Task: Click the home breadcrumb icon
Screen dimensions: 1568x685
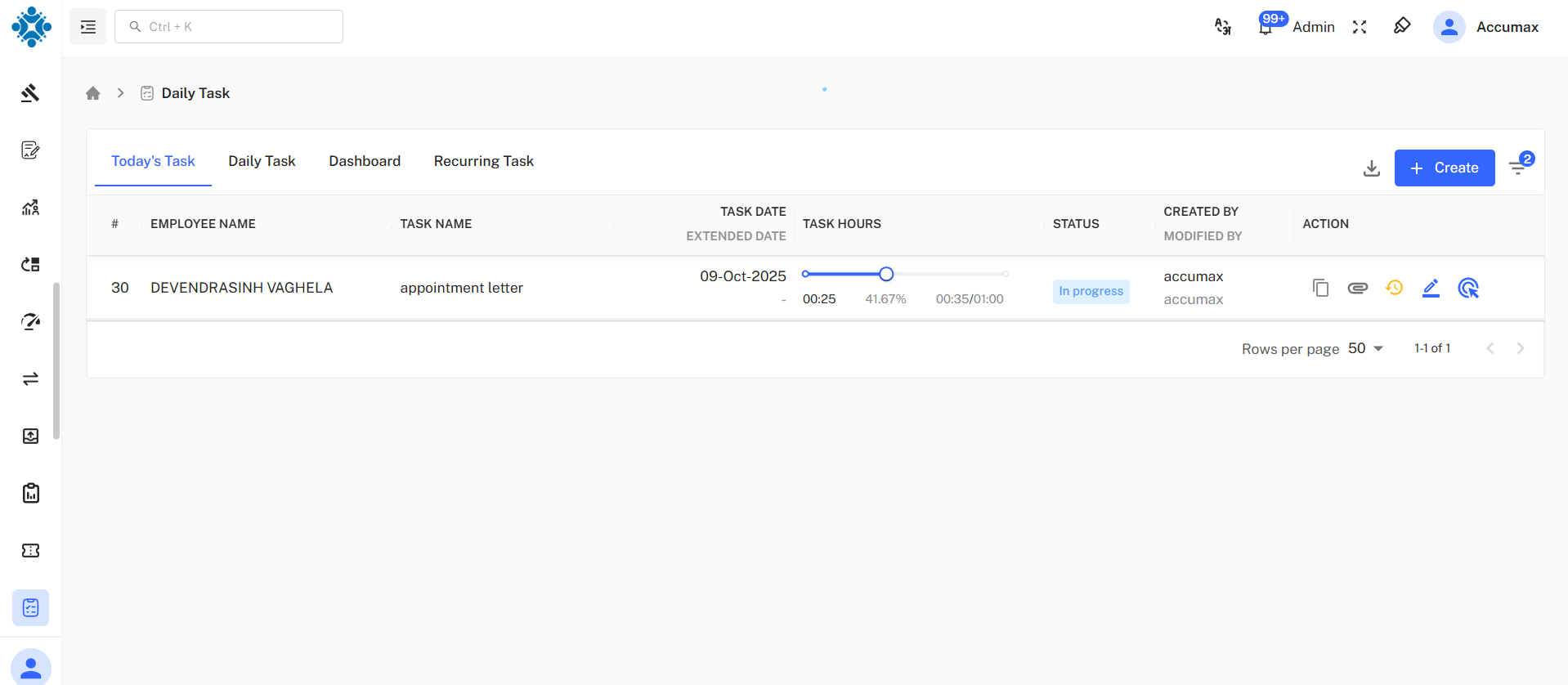Action: coord(93,93)
